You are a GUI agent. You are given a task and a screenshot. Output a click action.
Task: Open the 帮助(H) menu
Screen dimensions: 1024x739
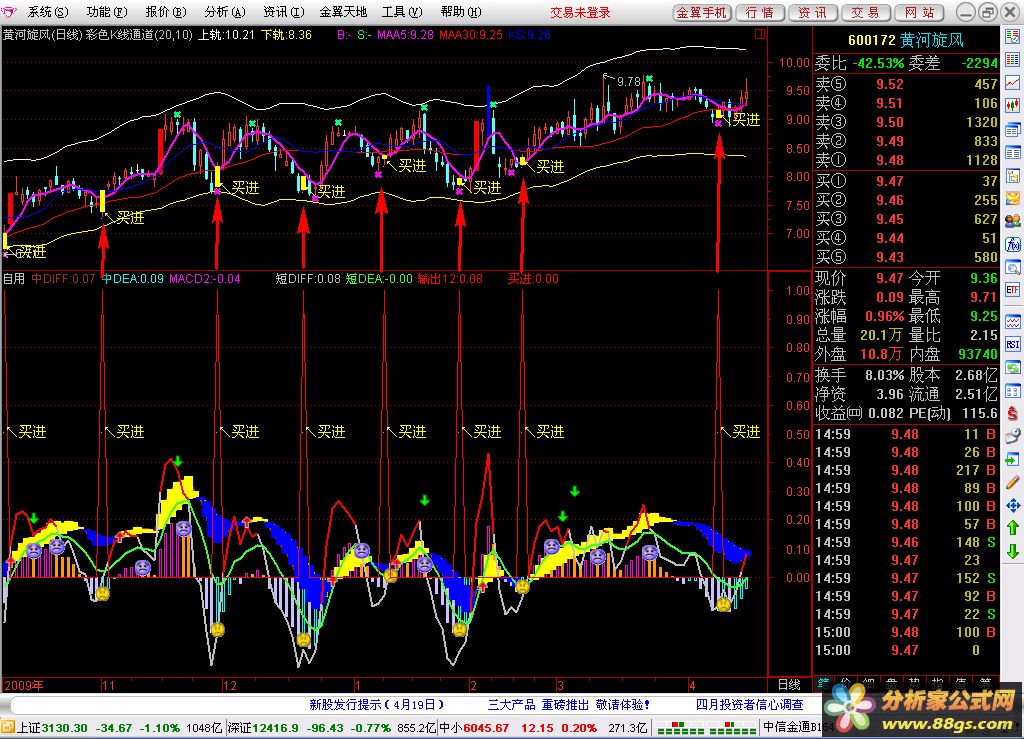click(460, 12)
